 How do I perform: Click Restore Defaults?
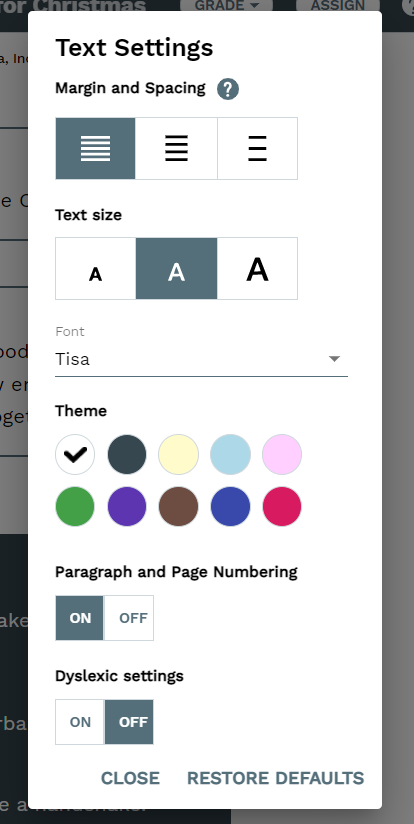pos(275,778)
